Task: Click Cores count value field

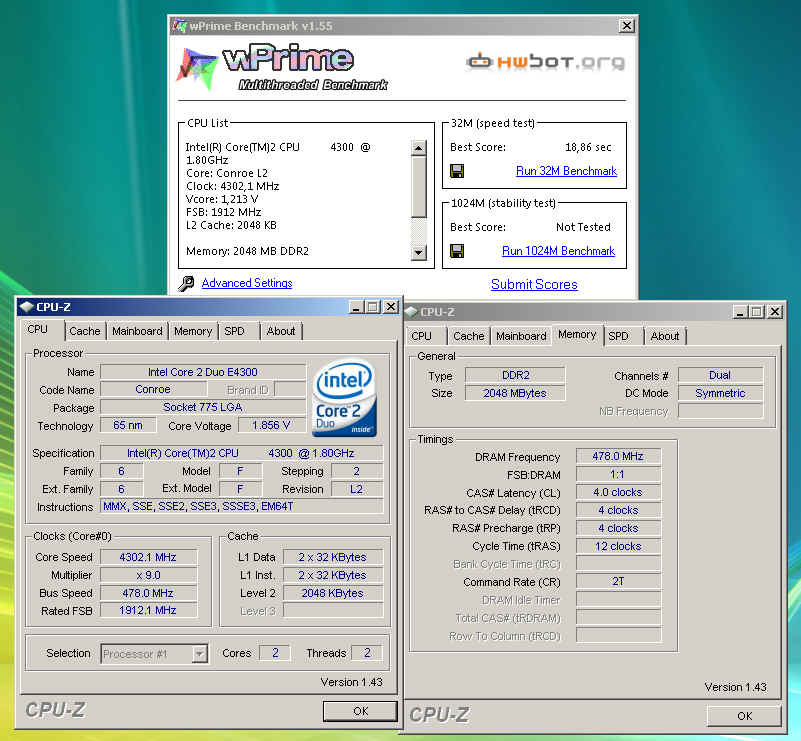Action: (x=275, y=653)
